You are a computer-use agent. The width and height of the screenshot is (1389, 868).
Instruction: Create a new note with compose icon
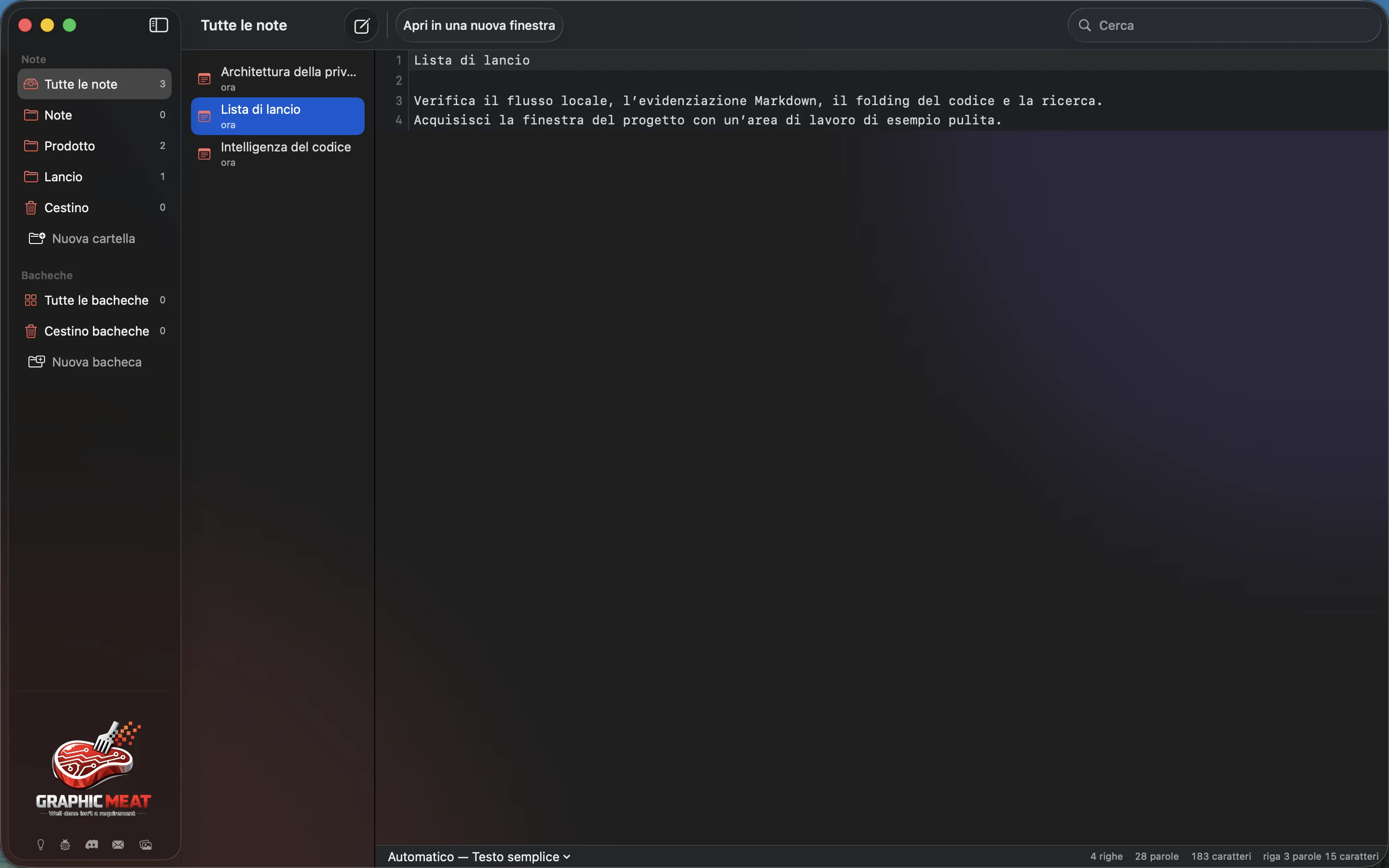[x=362, y=25]
